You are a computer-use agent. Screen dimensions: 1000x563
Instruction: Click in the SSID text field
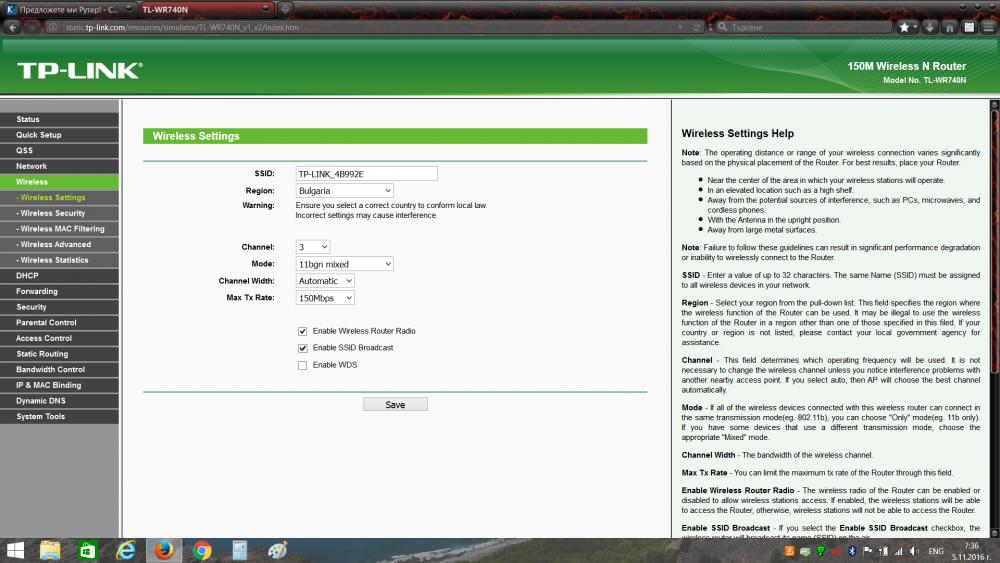pyautogui.click(x=367, y=173)
